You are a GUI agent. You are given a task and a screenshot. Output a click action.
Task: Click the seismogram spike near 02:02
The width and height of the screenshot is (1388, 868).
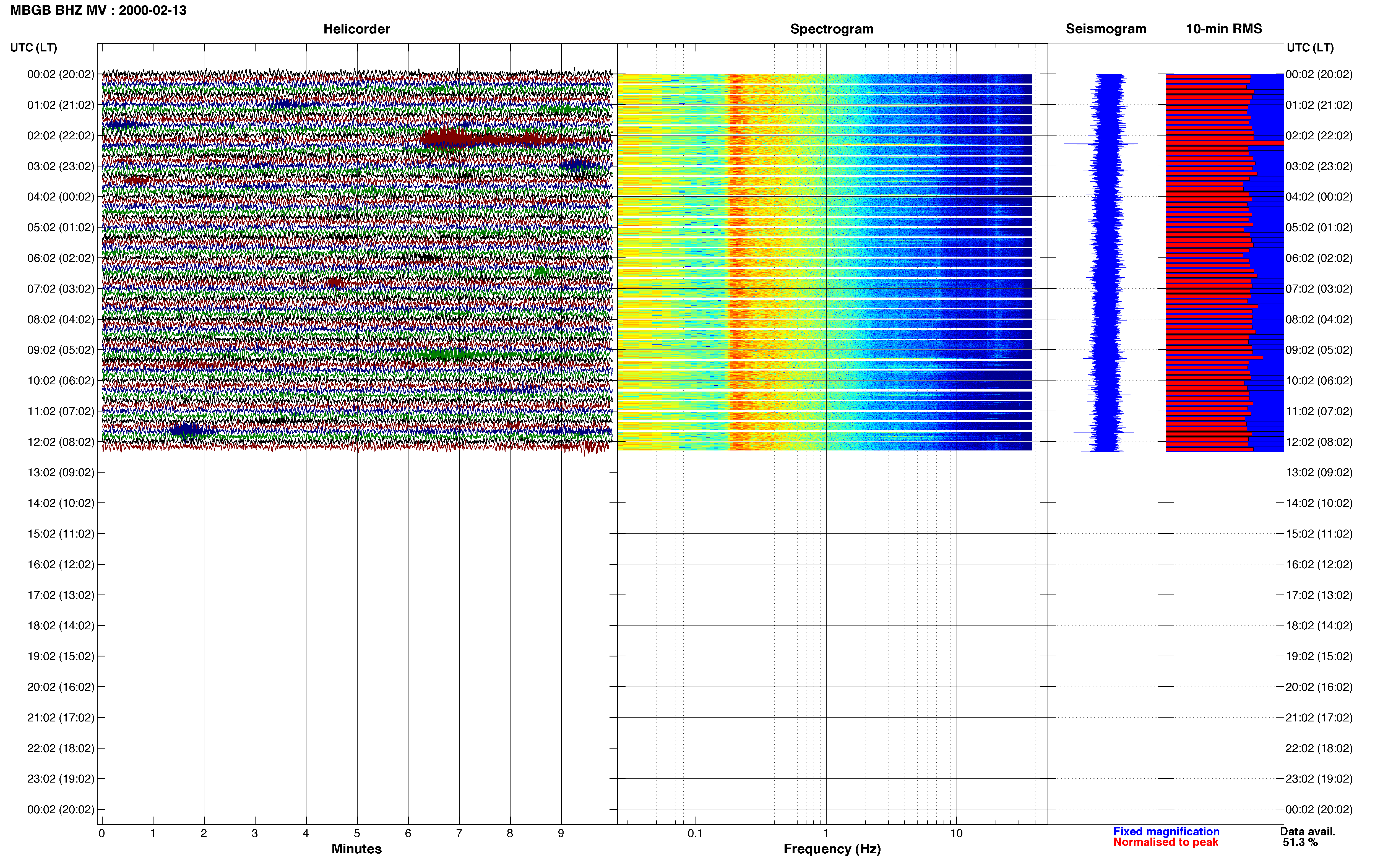click(1106, 144)
